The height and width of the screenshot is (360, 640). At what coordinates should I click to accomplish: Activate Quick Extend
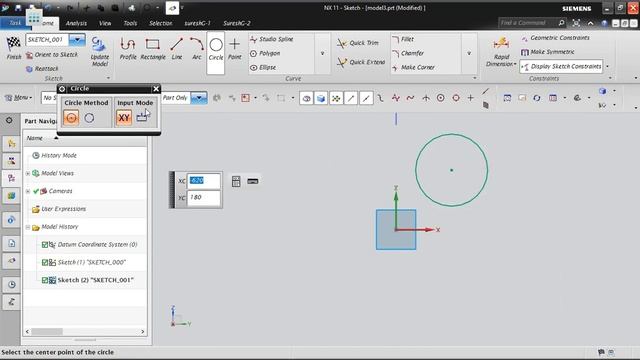point(361,62)
